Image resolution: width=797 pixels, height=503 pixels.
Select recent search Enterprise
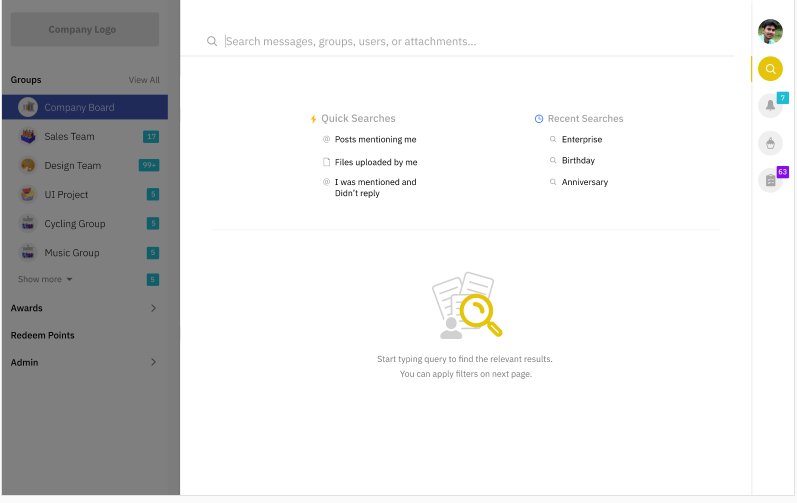click(581, 139)
